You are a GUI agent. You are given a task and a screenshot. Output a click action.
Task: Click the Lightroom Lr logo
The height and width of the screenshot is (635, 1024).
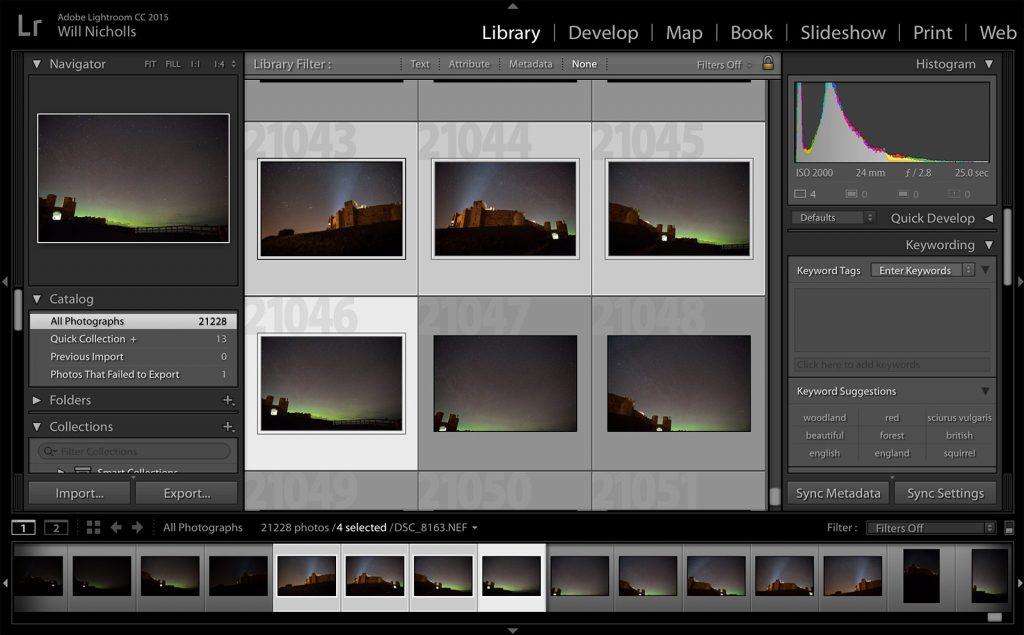tap(26, 27)
